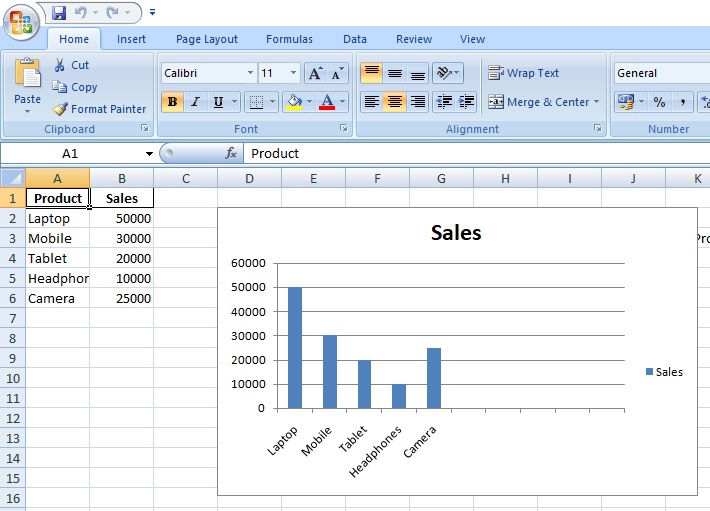
Task: Switch to the View tab
Action: click(472, 39)
